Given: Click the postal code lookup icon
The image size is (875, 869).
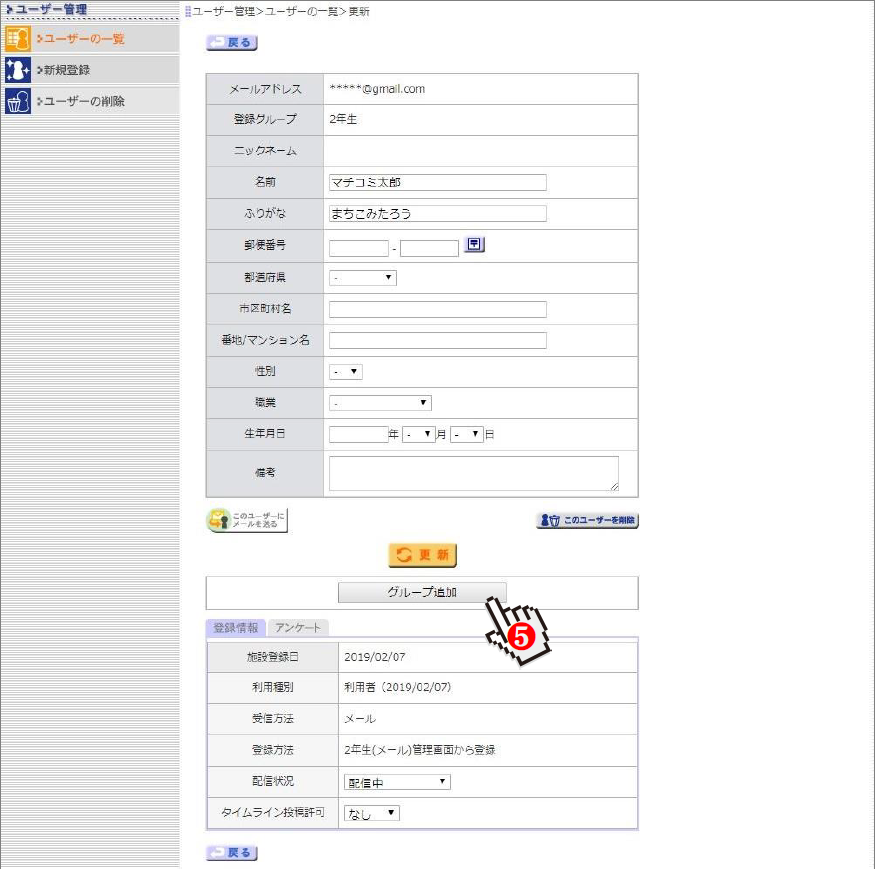Looking at the screenshot, I should (x=475, y=245).
